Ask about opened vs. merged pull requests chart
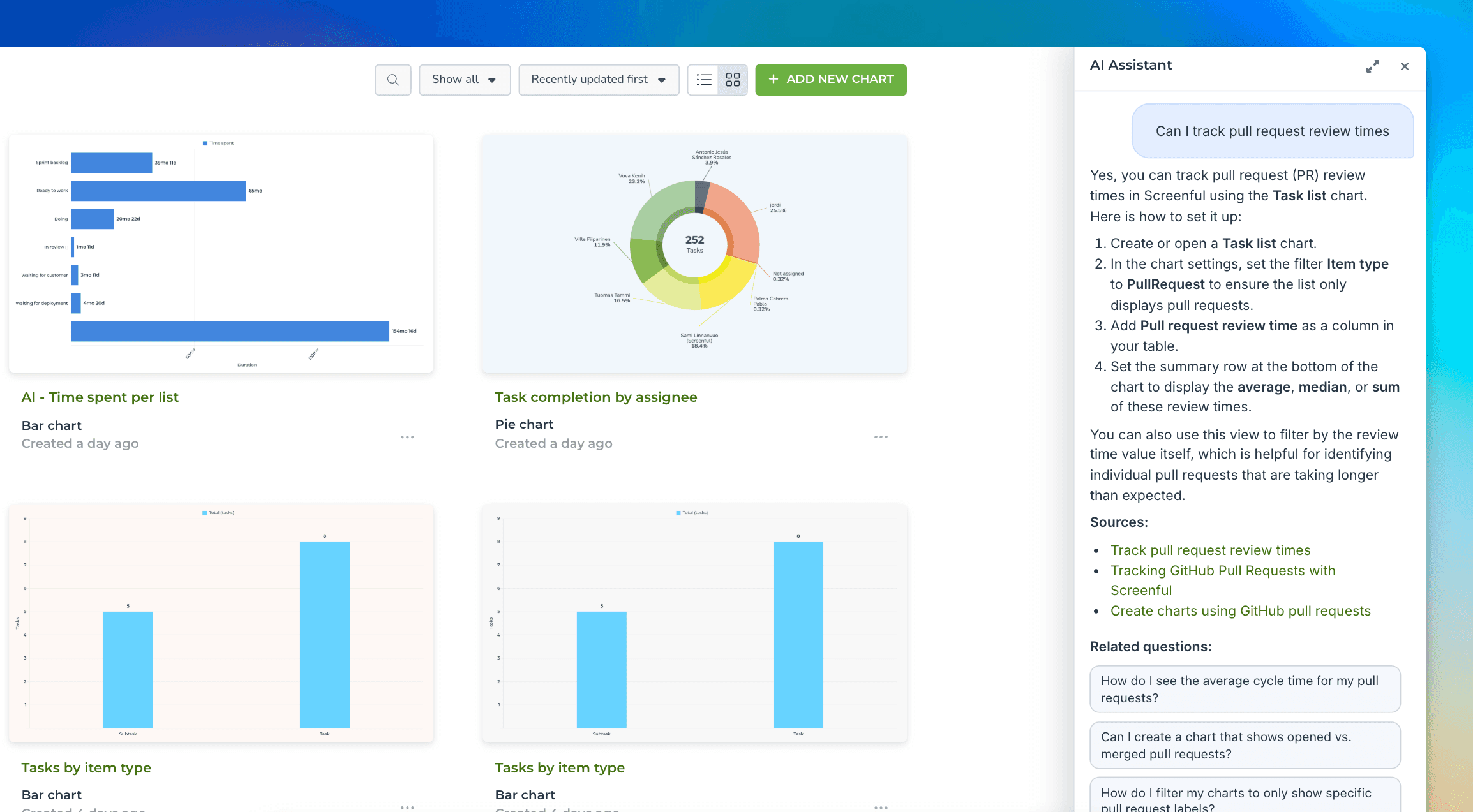The height and width of the screenshot is (812, 1473). [x=1245, y=745]
